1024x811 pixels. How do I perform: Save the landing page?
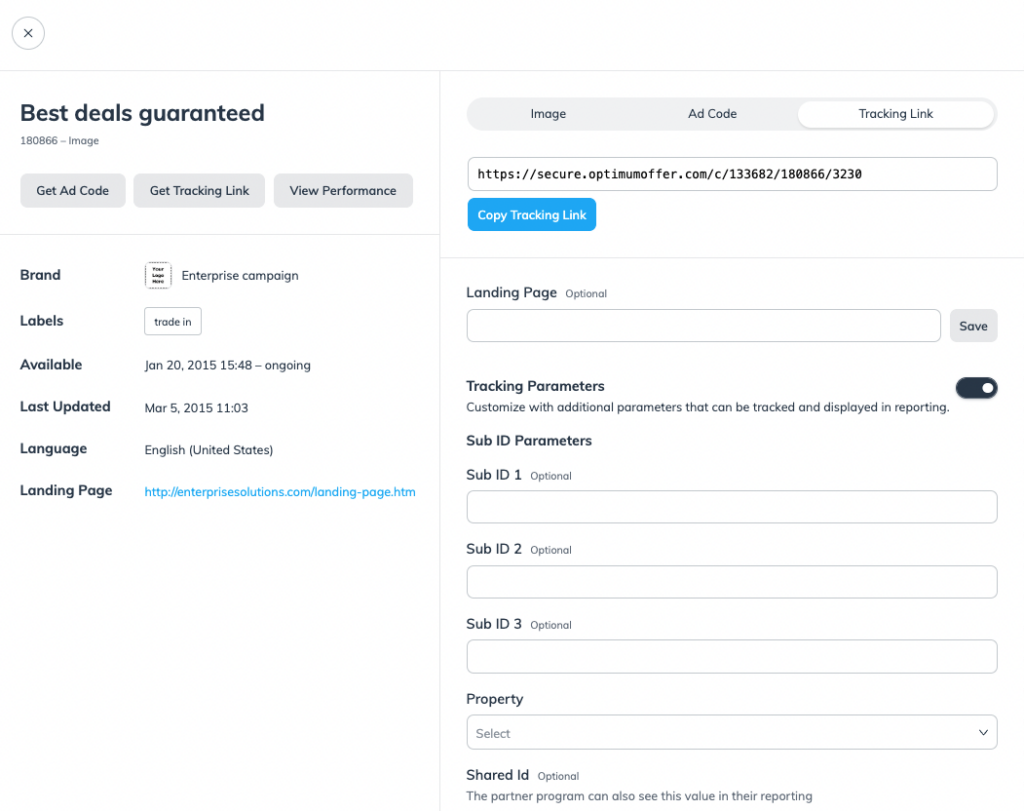973,326
